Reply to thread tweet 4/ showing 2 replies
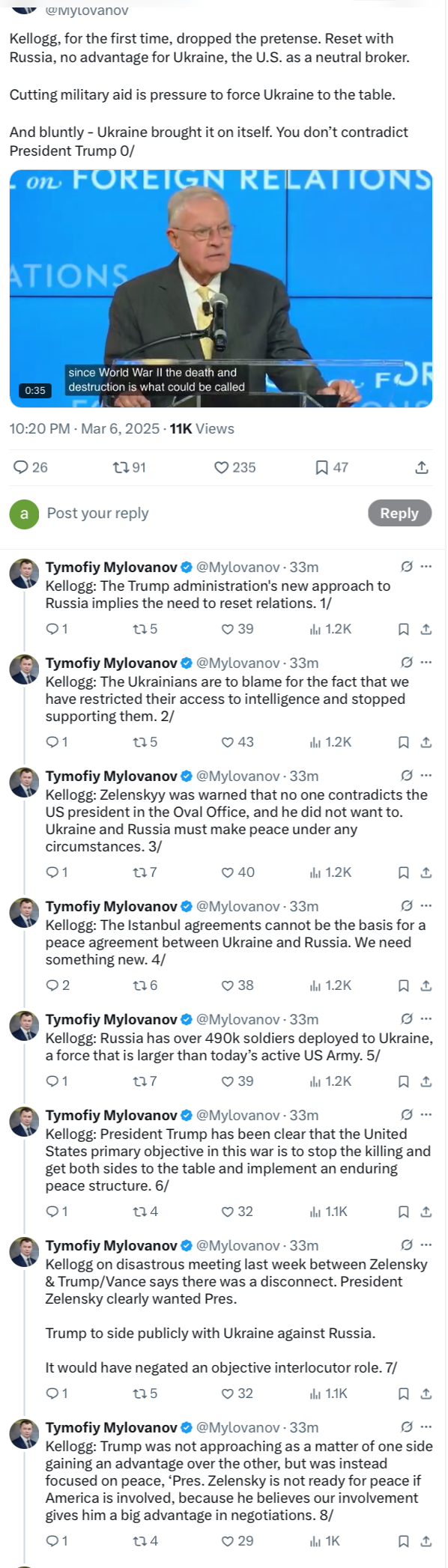The height and width of the screenshot is (1568, 448). [52, 985]
